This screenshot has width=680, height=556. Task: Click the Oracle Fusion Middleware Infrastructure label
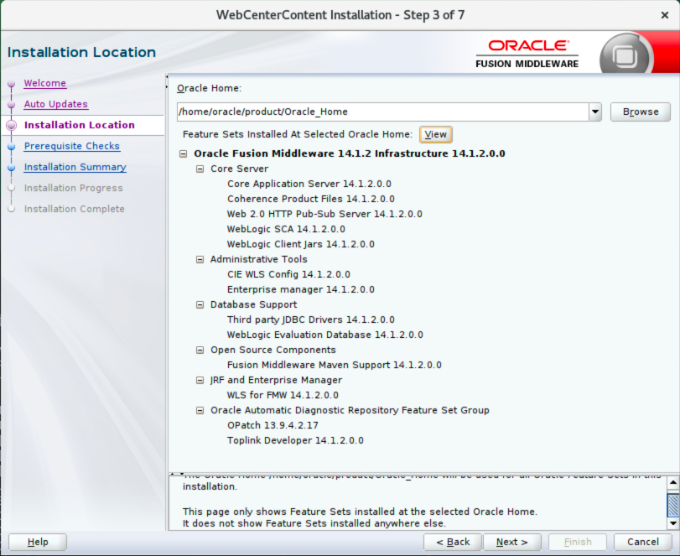point(350,154)
